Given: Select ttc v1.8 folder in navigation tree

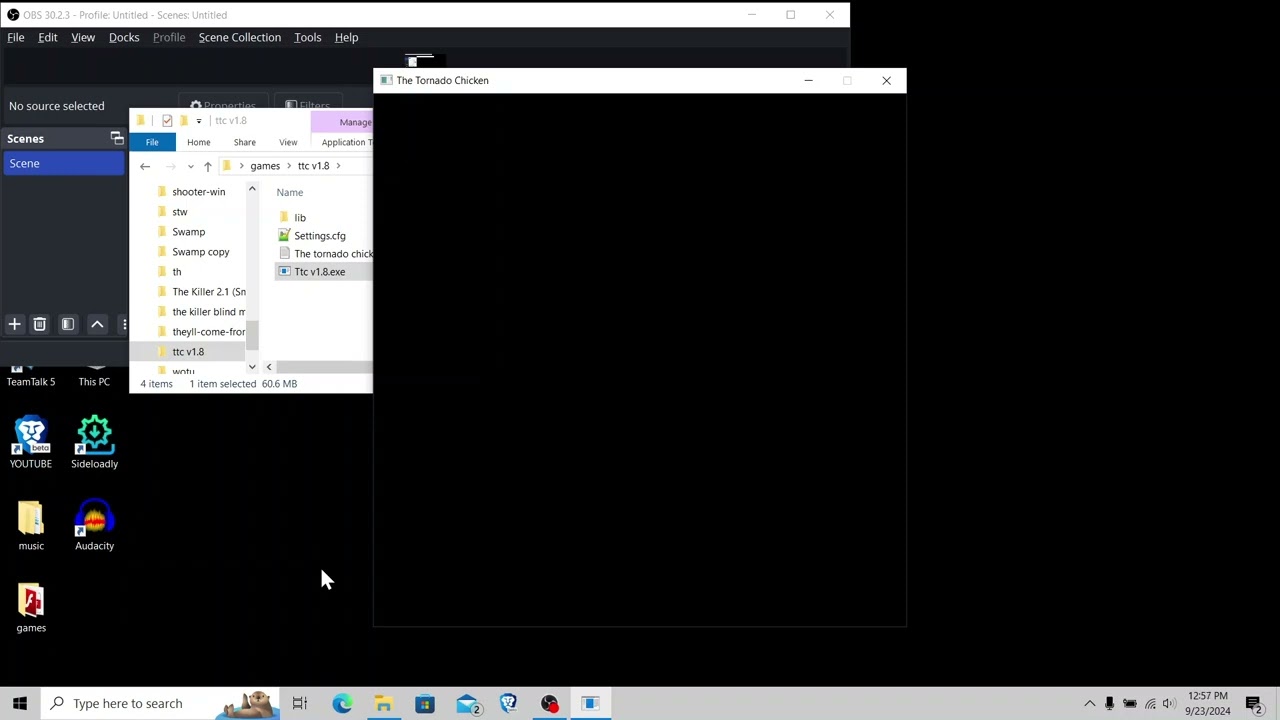Looking at the screenshot, I should pos(188,352).
